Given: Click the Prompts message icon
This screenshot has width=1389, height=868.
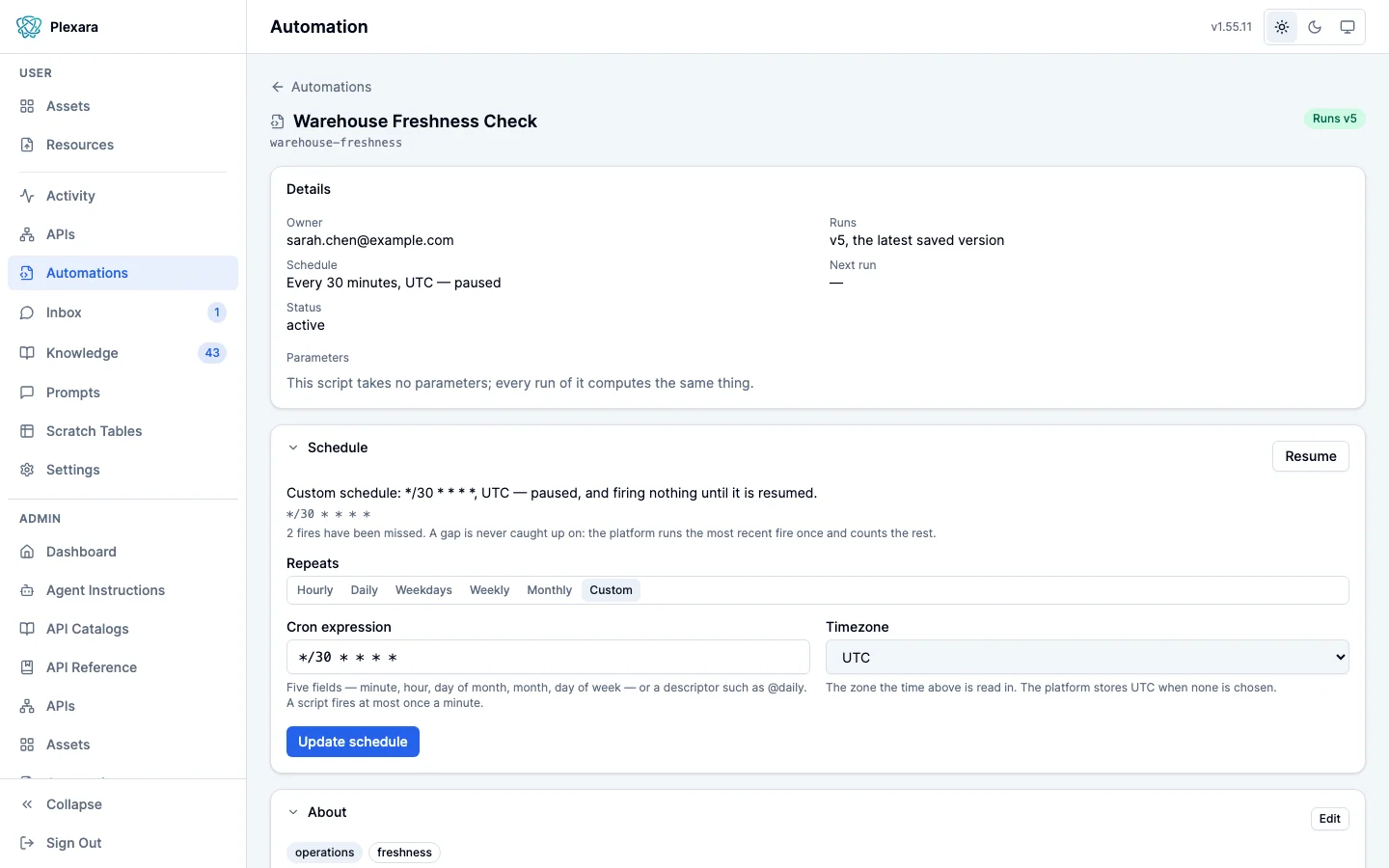Looking at the screenshot, I should pyautogui.click(x=27, y=393).
